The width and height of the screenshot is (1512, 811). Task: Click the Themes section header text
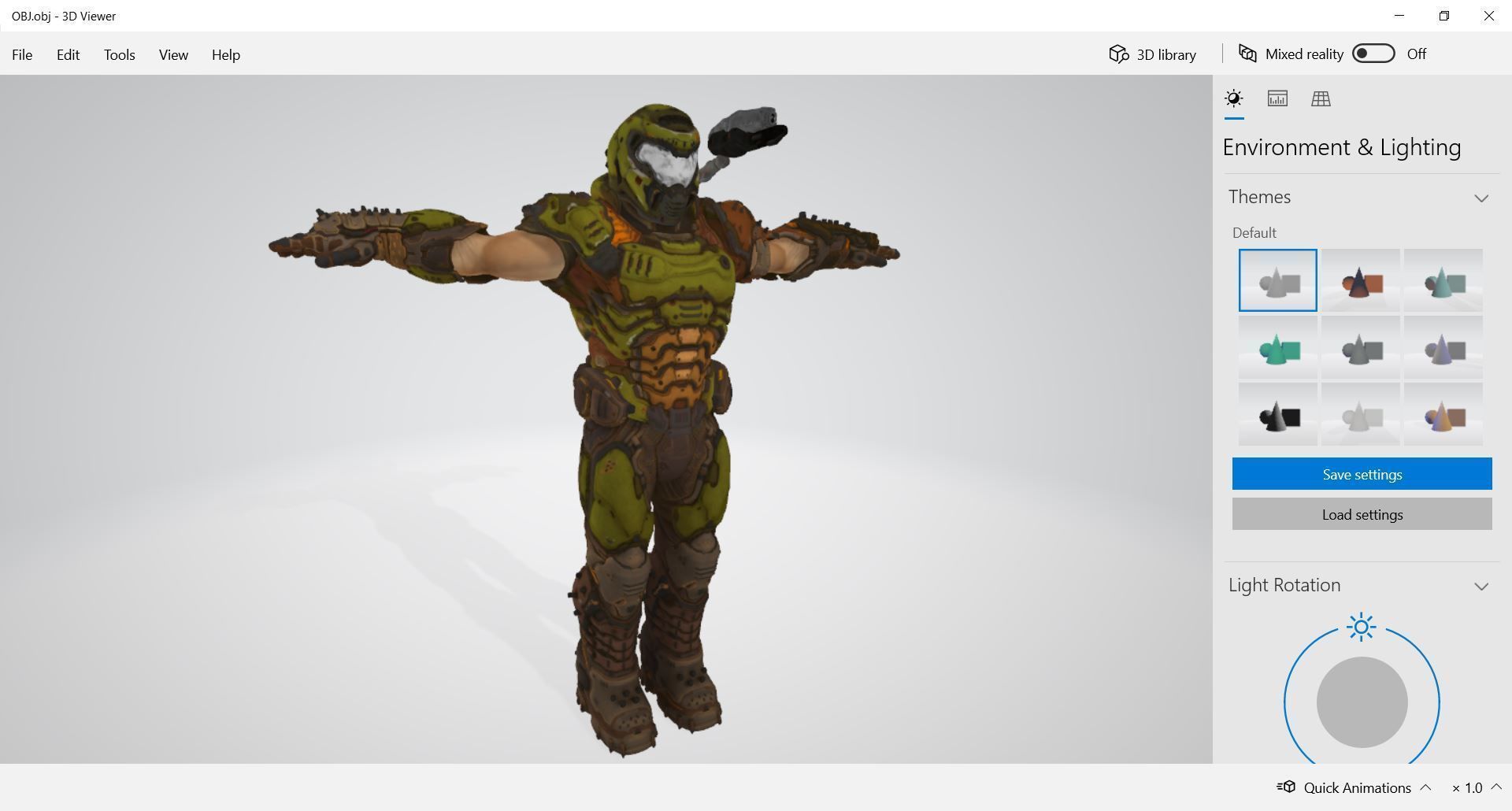1259,197
